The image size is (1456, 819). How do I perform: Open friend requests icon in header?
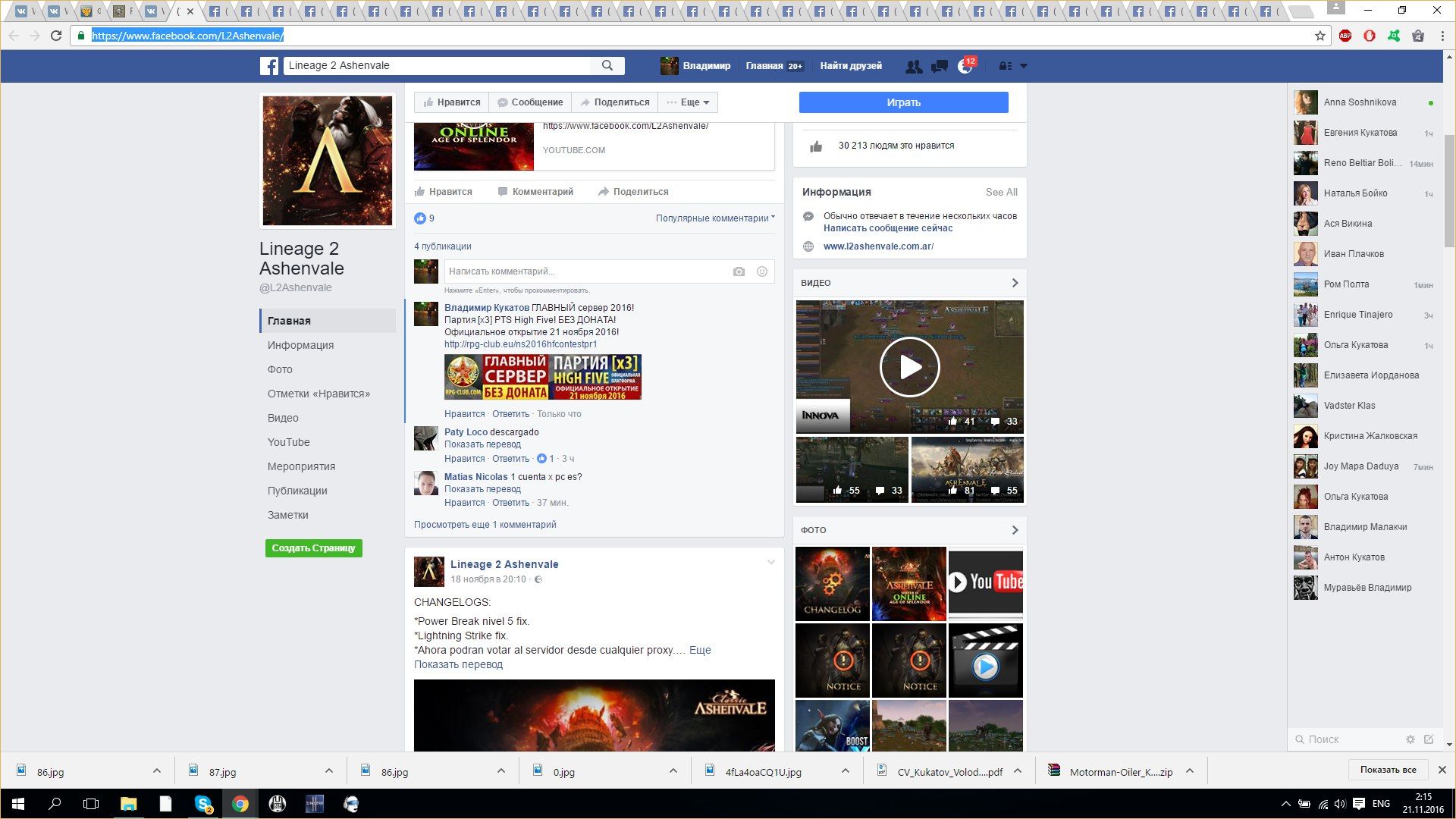pos(914,67)
